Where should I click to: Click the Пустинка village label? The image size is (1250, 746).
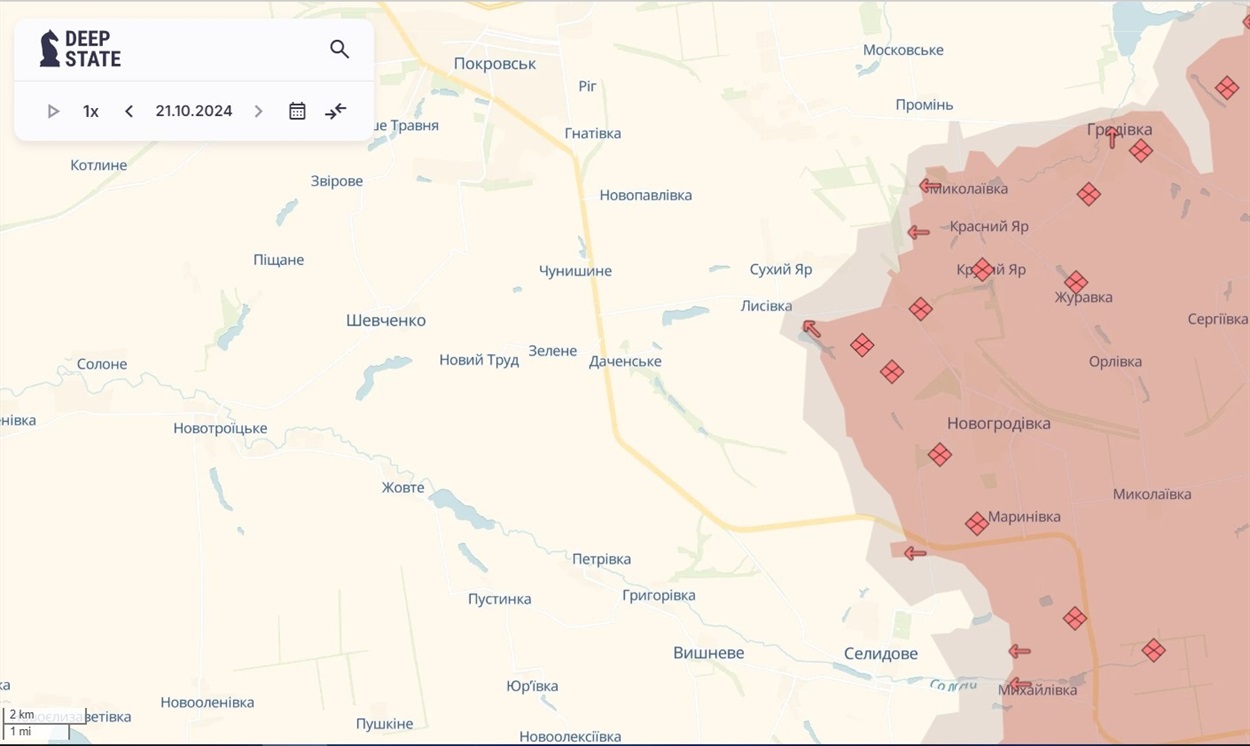click(500, 600)
